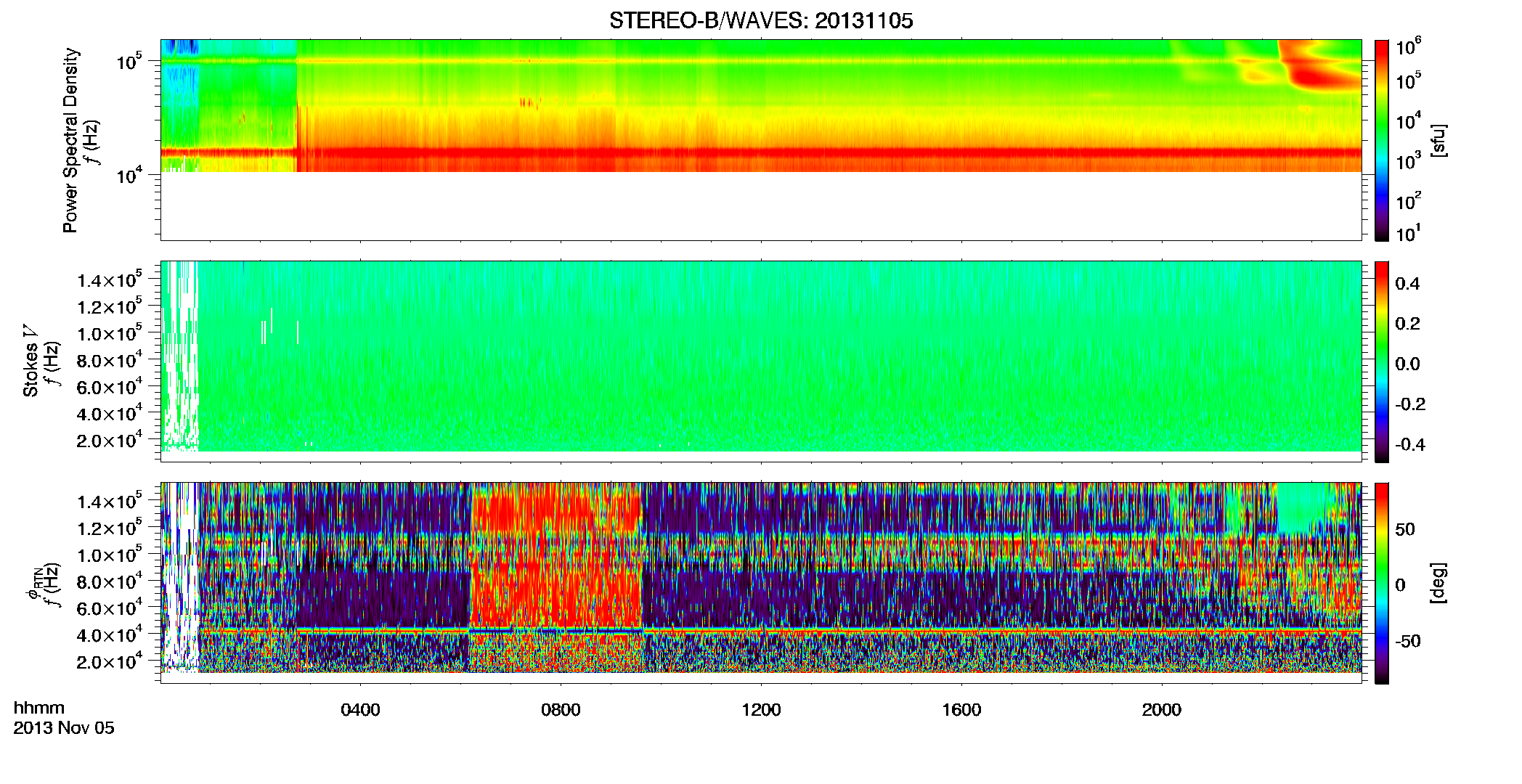1522x784 pixels.
Task: Click the hhmm time format label
Action: [39, 708]
